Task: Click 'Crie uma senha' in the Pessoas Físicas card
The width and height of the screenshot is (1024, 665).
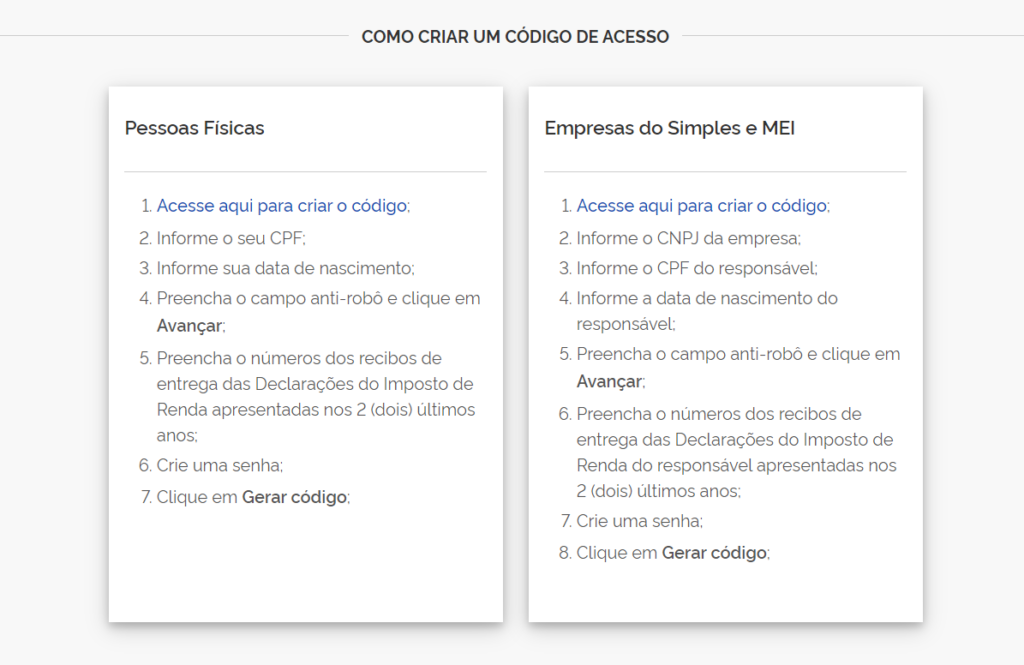Action: coord(220,465)
